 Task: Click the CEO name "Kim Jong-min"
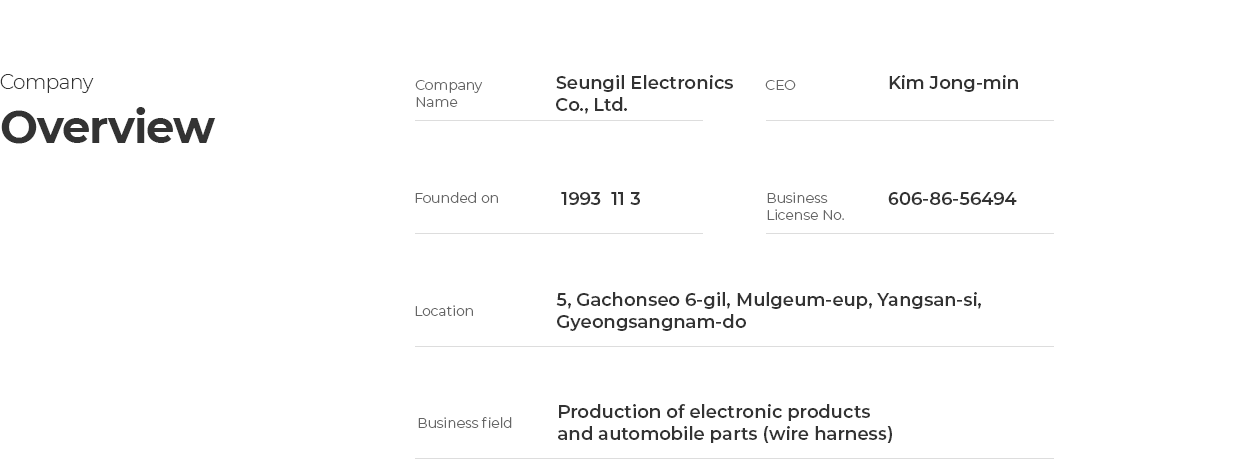[953, 83]
